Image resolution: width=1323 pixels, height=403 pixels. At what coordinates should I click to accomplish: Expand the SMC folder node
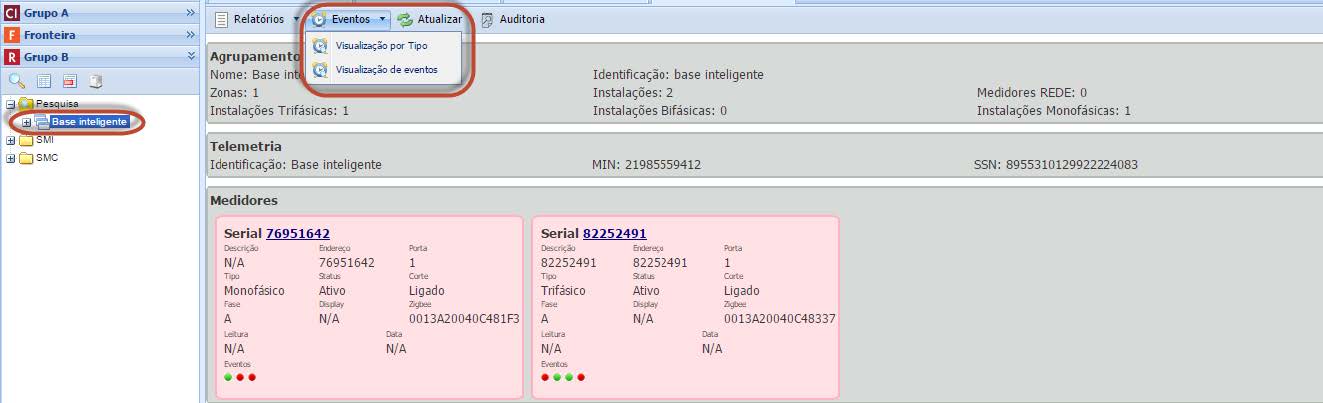[11, 158]
